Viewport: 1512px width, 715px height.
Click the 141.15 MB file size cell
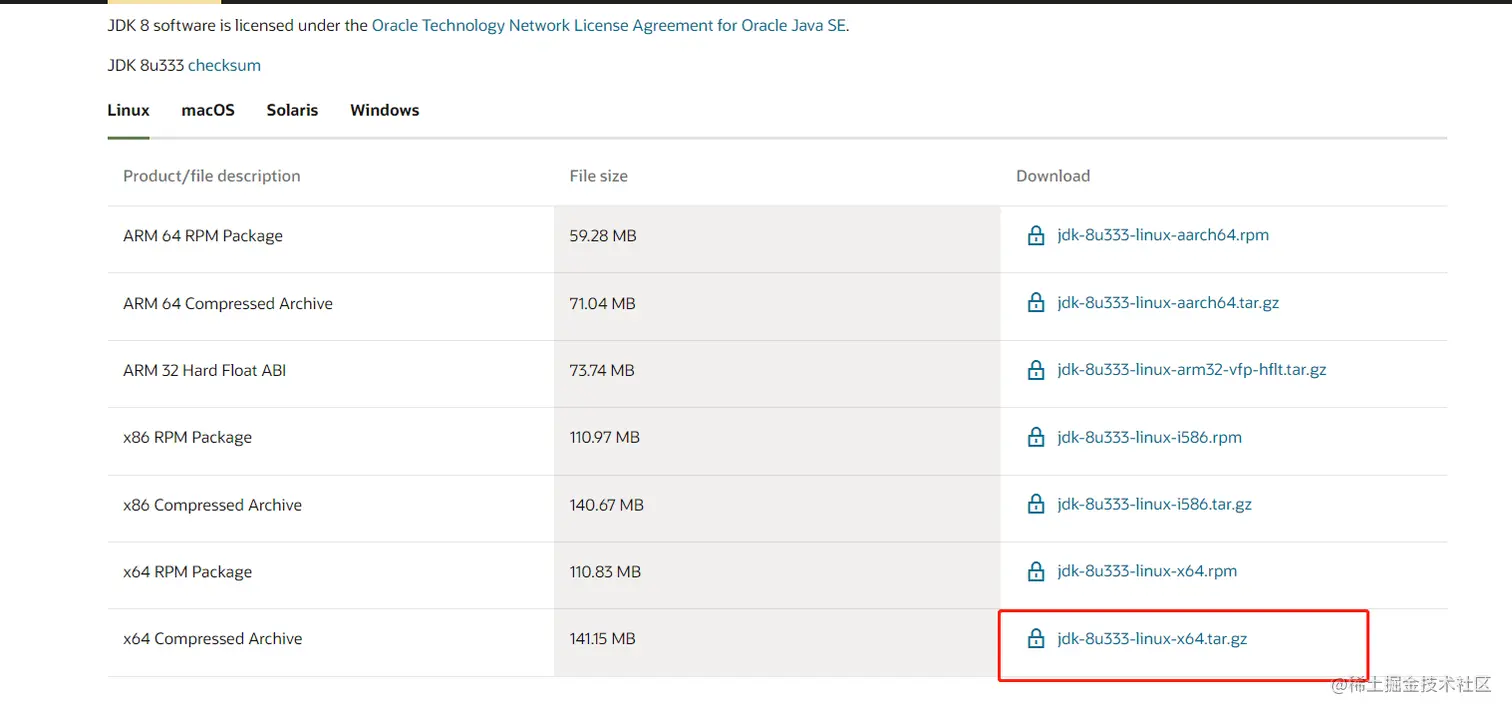(777, 639)
